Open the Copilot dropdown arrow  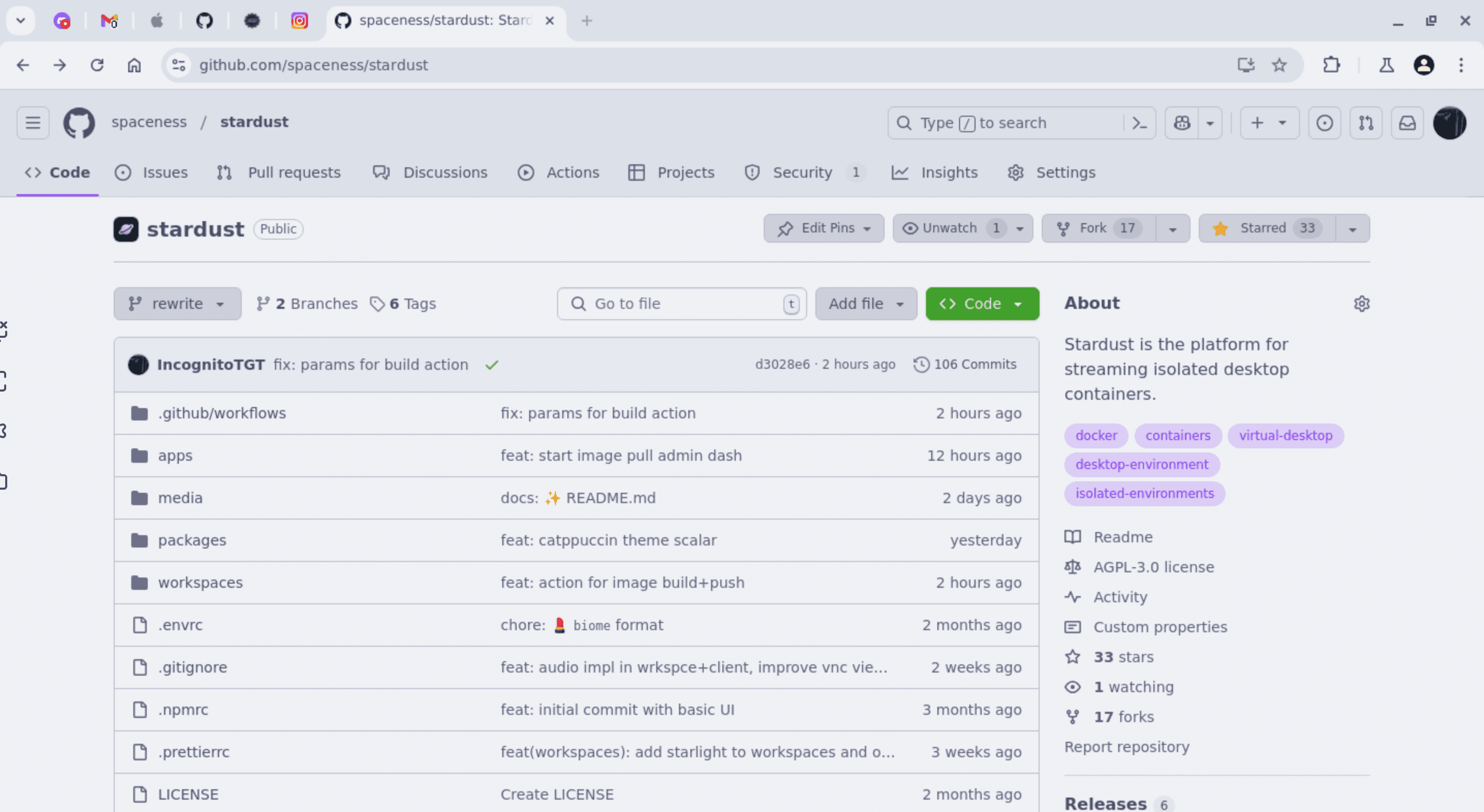pos(1210,122)
